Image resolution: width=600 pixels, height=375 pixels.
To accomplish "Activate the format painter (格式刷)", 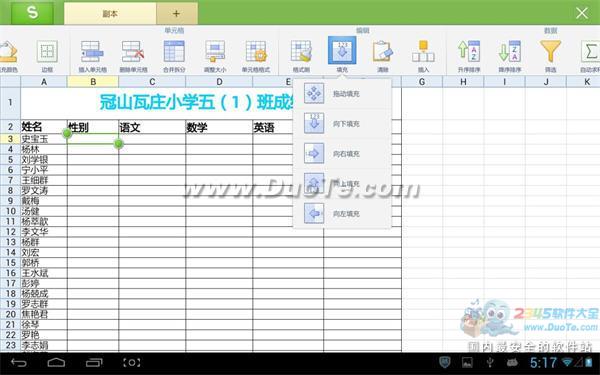I will point(301,52).
